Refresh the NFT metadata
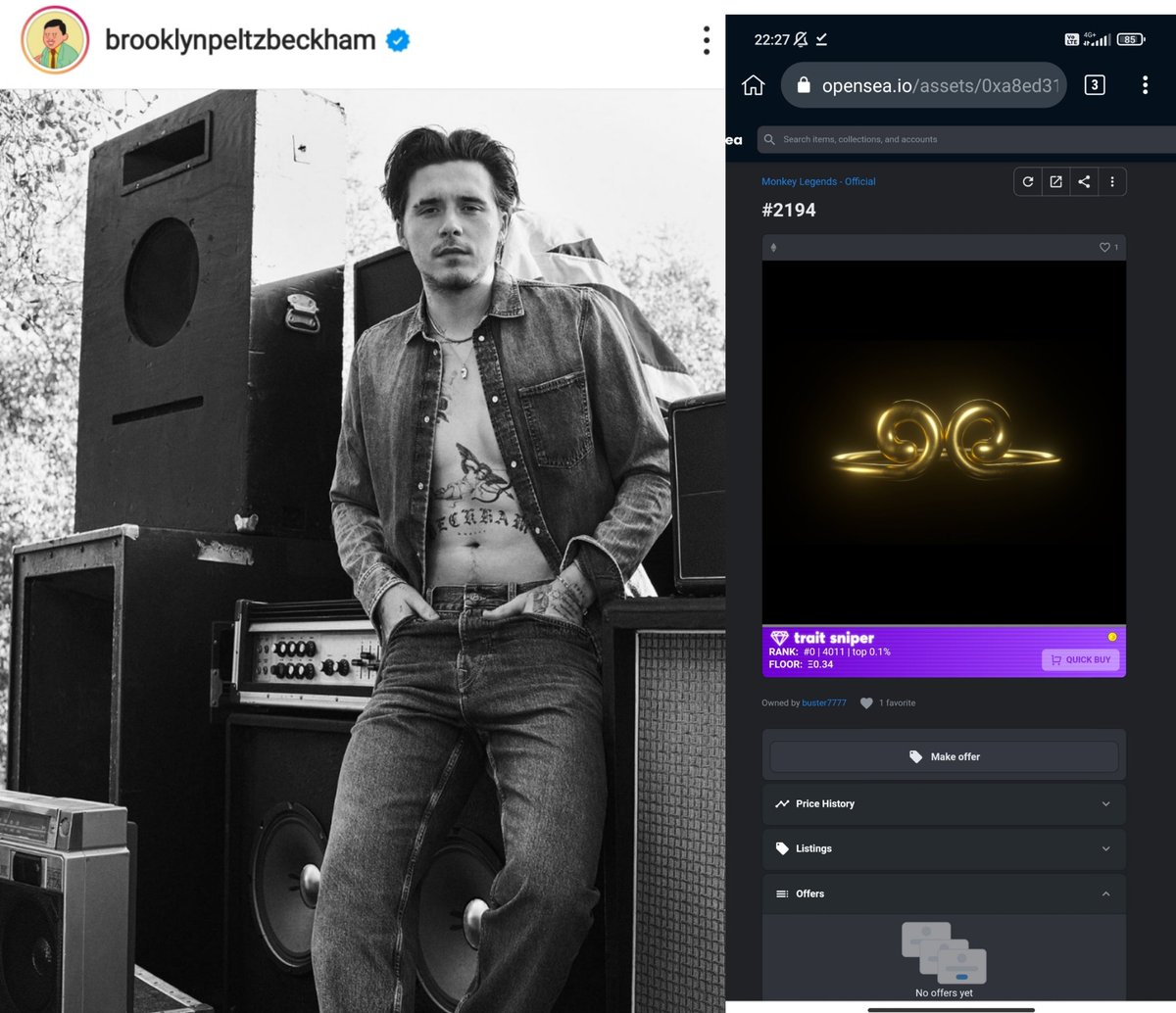 coord(1027,181)
